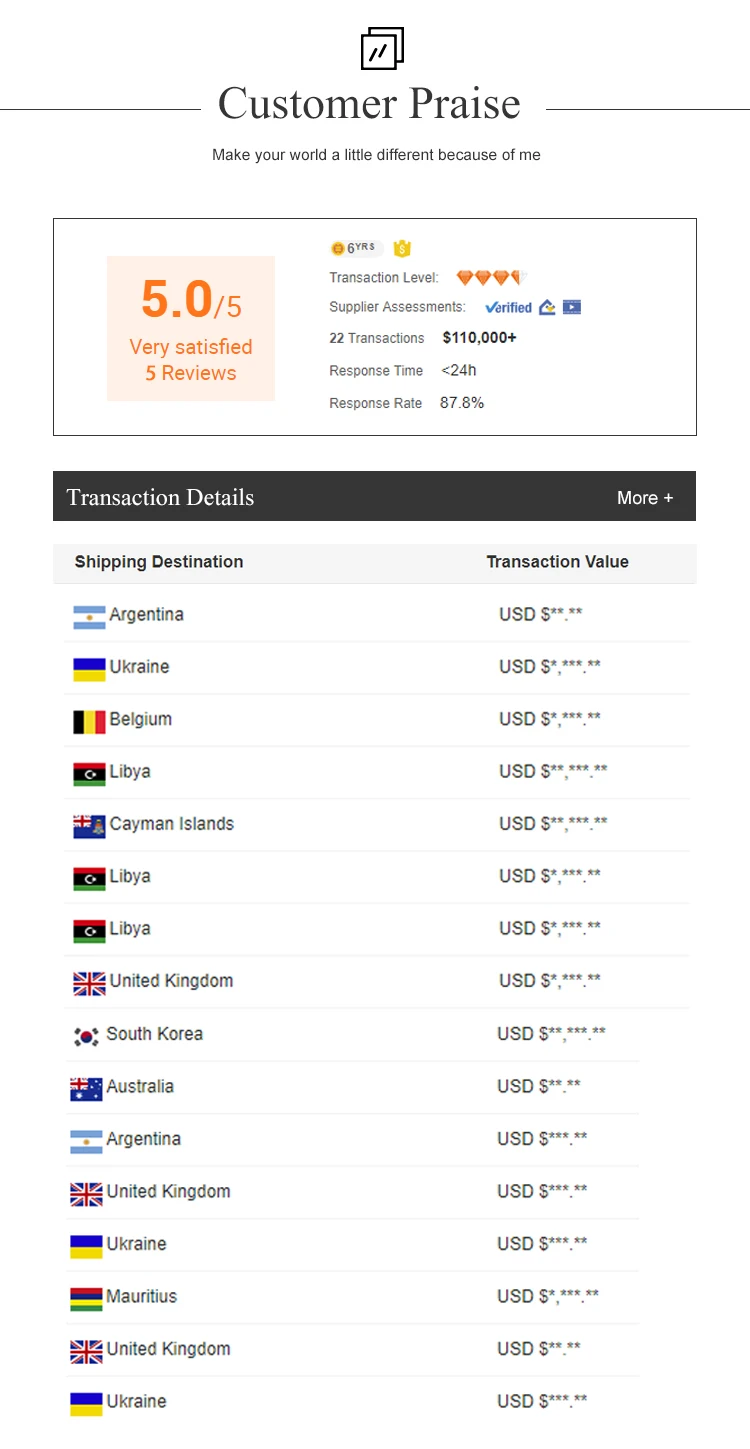Click the Mauritius transaction value
Viewport: 750px width, 1449px height.
(x=548, y=1296)
